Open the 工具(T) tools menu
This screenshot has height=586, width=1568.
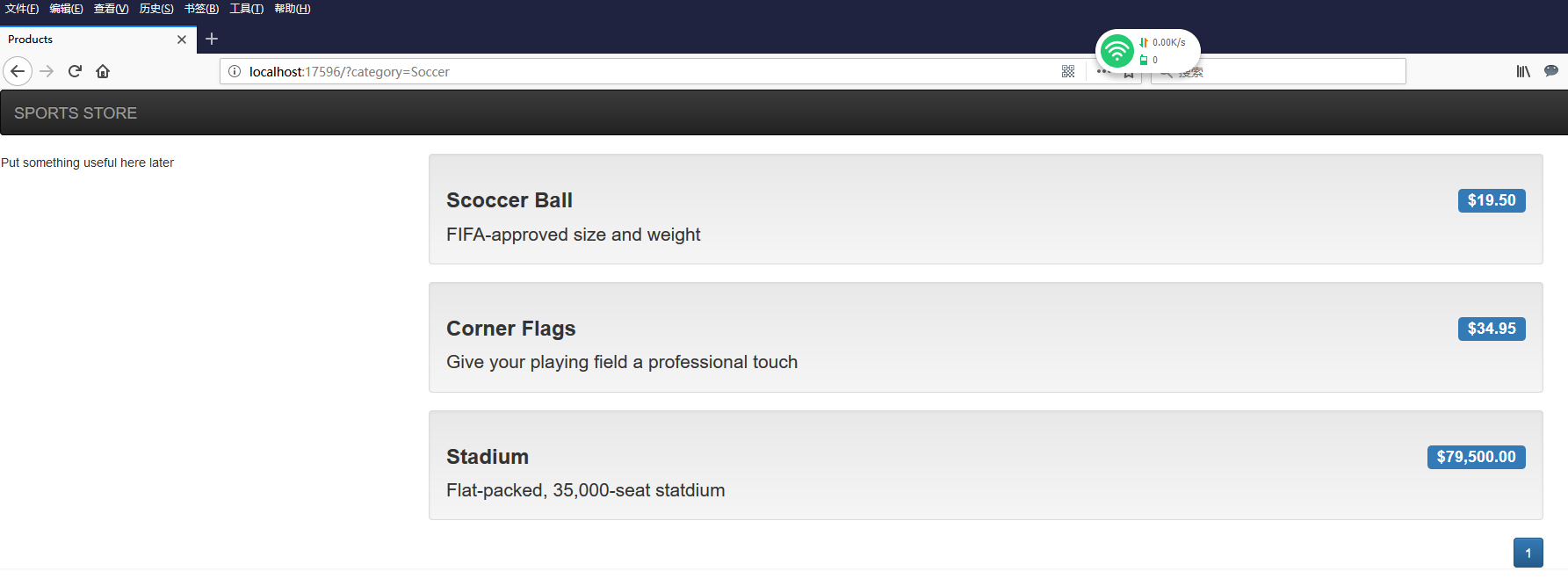246,9
